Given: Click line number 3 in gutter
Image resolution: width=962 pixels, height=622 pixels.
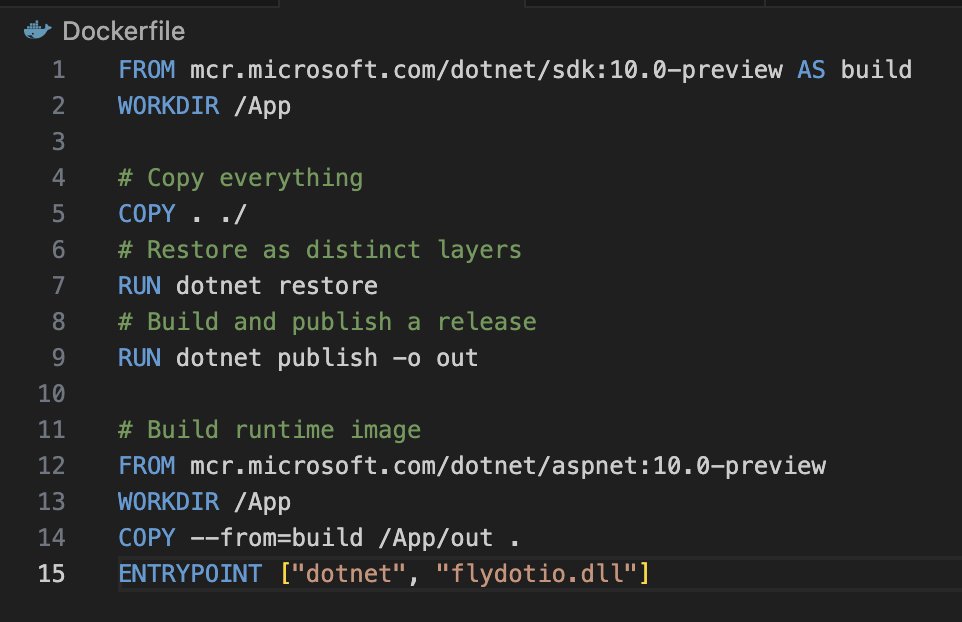Looking at the screenshot, I should [58, 142].
